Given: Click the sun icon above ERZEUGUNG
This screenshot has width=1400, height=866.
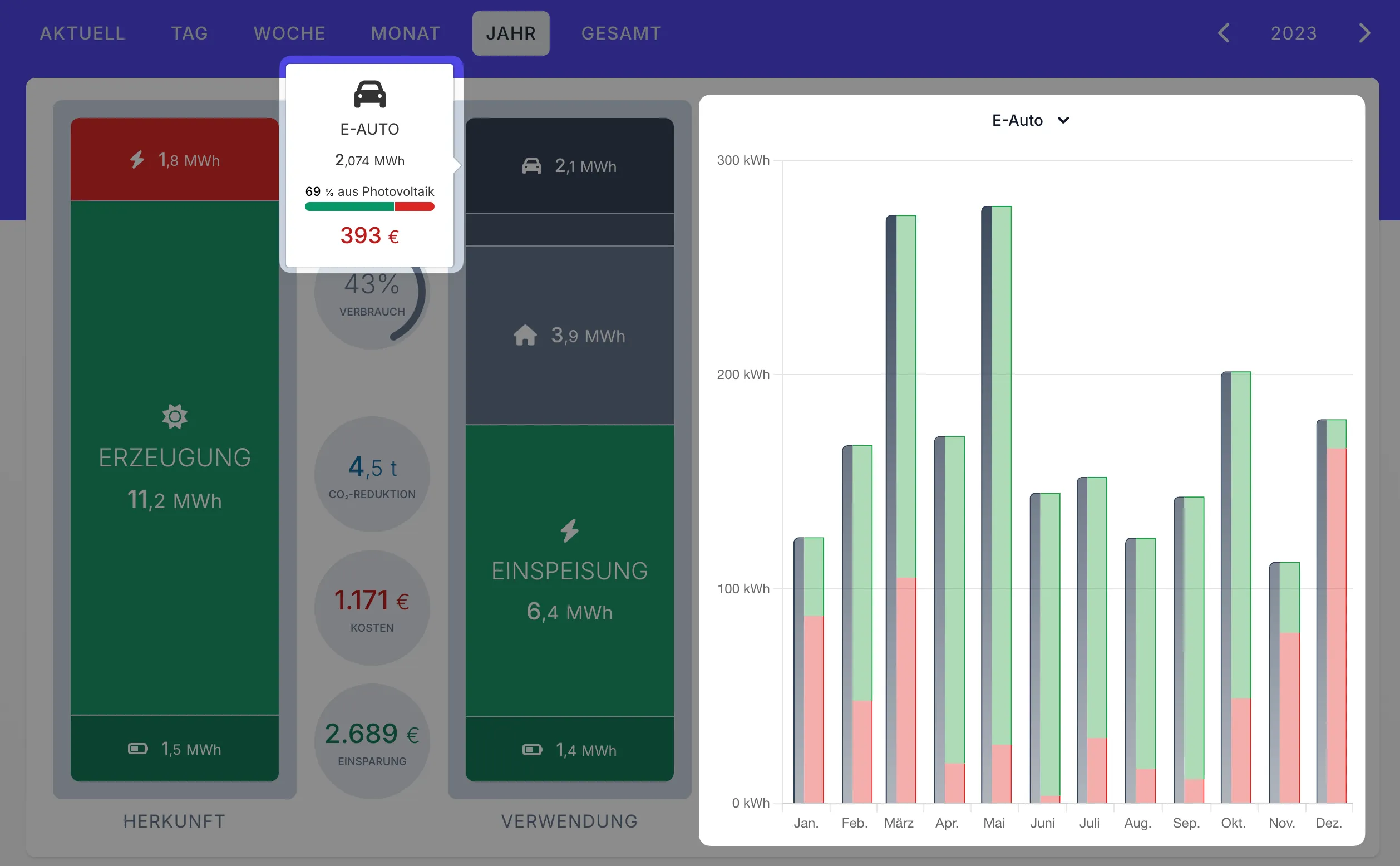Looking at the screenshot, I should click(x=175, y=416).
